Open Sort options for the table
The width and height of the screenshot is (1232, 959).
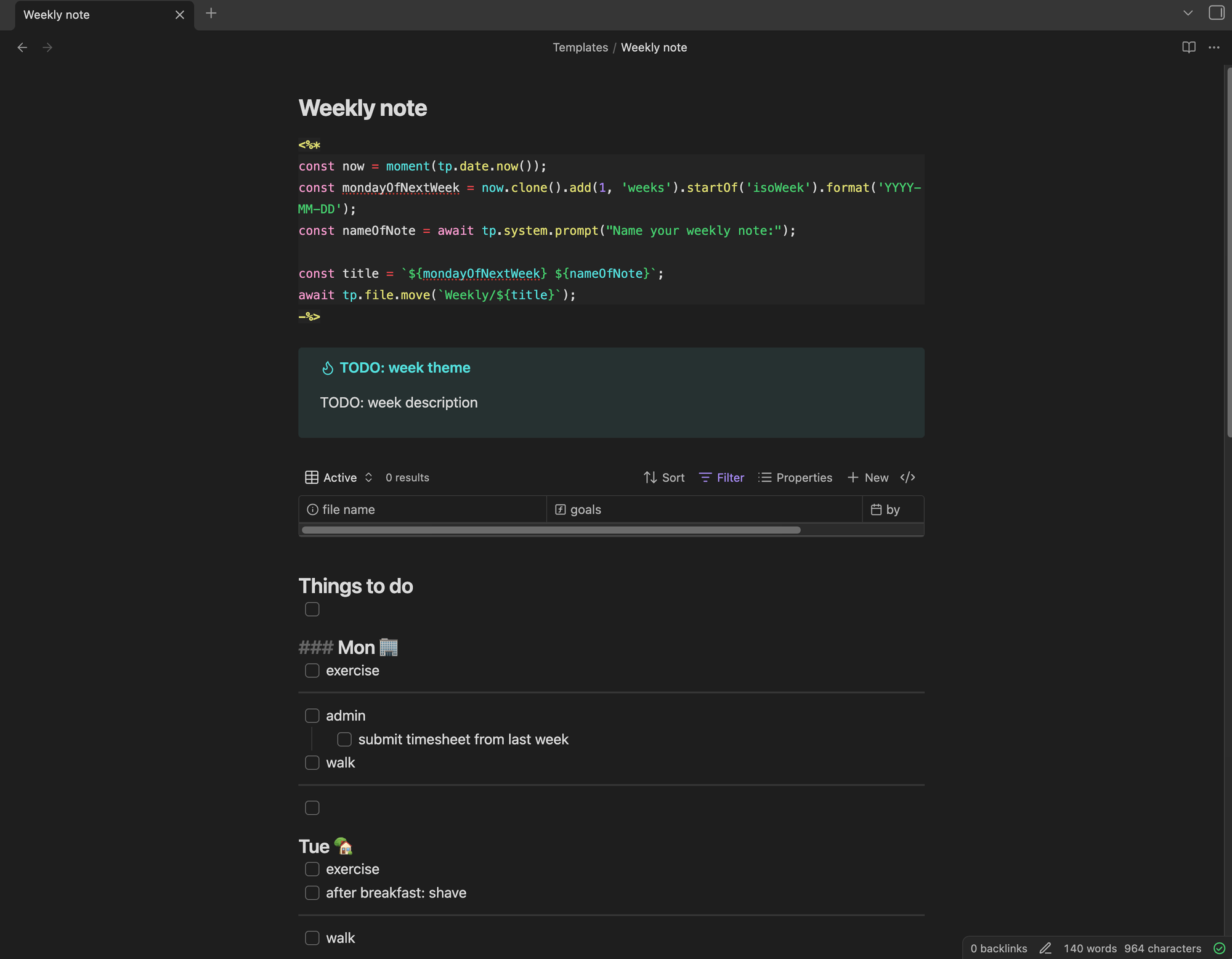(x=664, y=477)
